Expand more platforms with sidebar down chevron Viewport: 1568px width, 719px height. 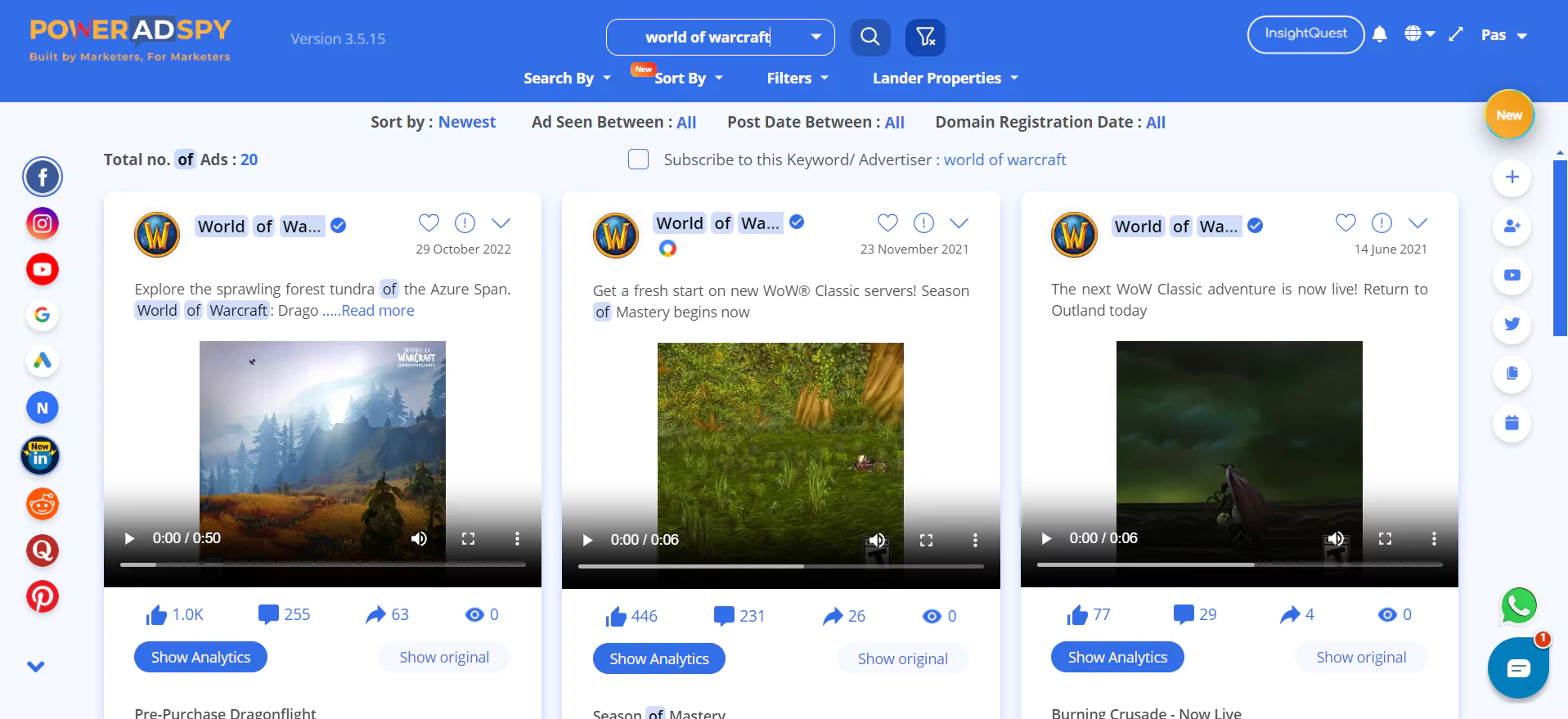coord(36,666)
